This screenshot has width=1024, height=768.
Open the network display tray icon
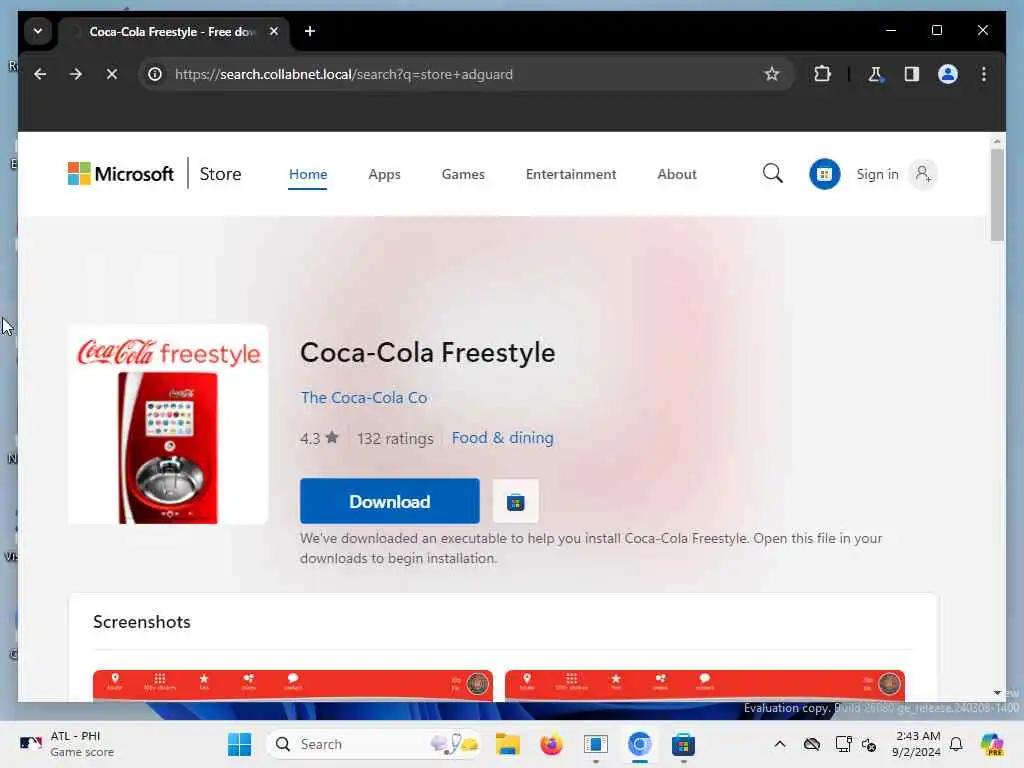[843, 744]
